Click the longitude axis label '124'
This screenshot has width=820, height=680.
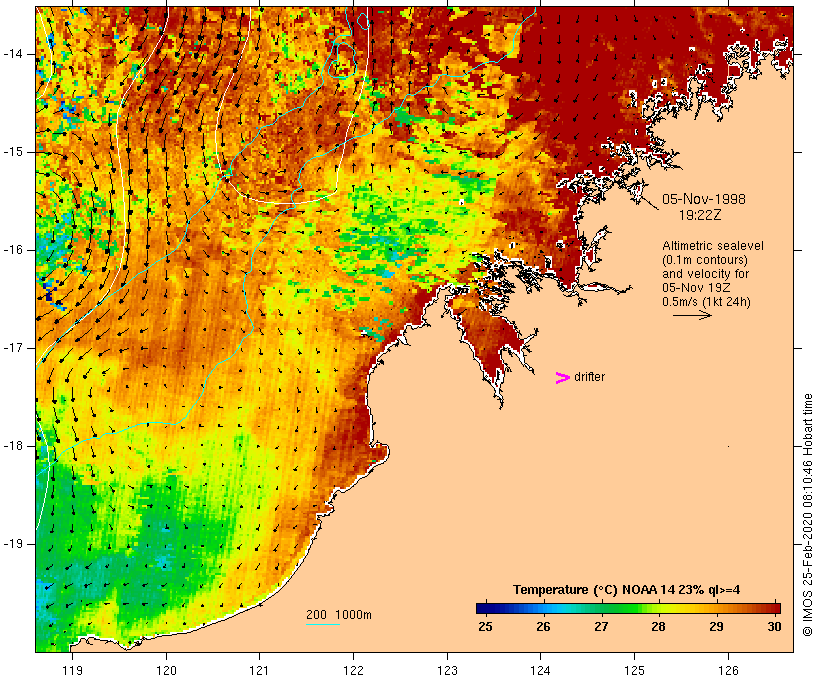coord(541,670)
